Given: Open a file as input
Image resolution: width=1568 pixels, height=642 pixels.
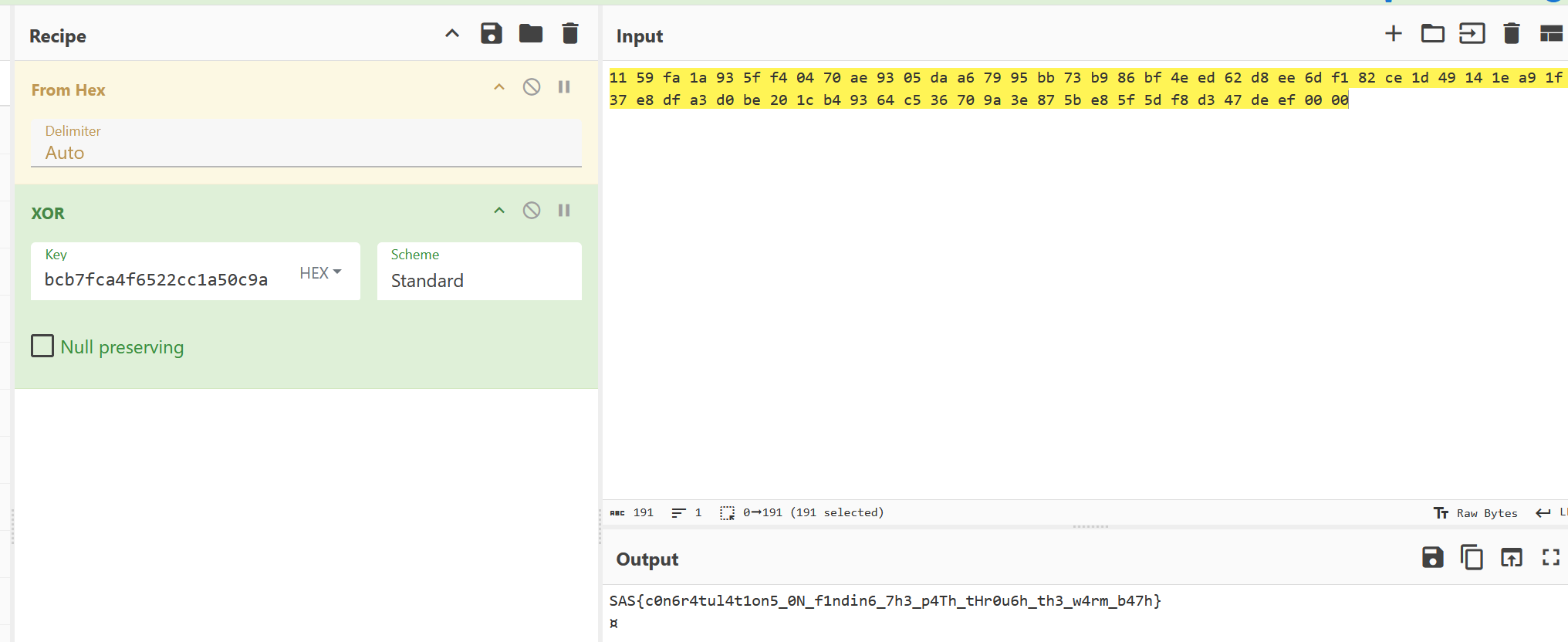Looking at the screenshot, I should (1472, 34).
